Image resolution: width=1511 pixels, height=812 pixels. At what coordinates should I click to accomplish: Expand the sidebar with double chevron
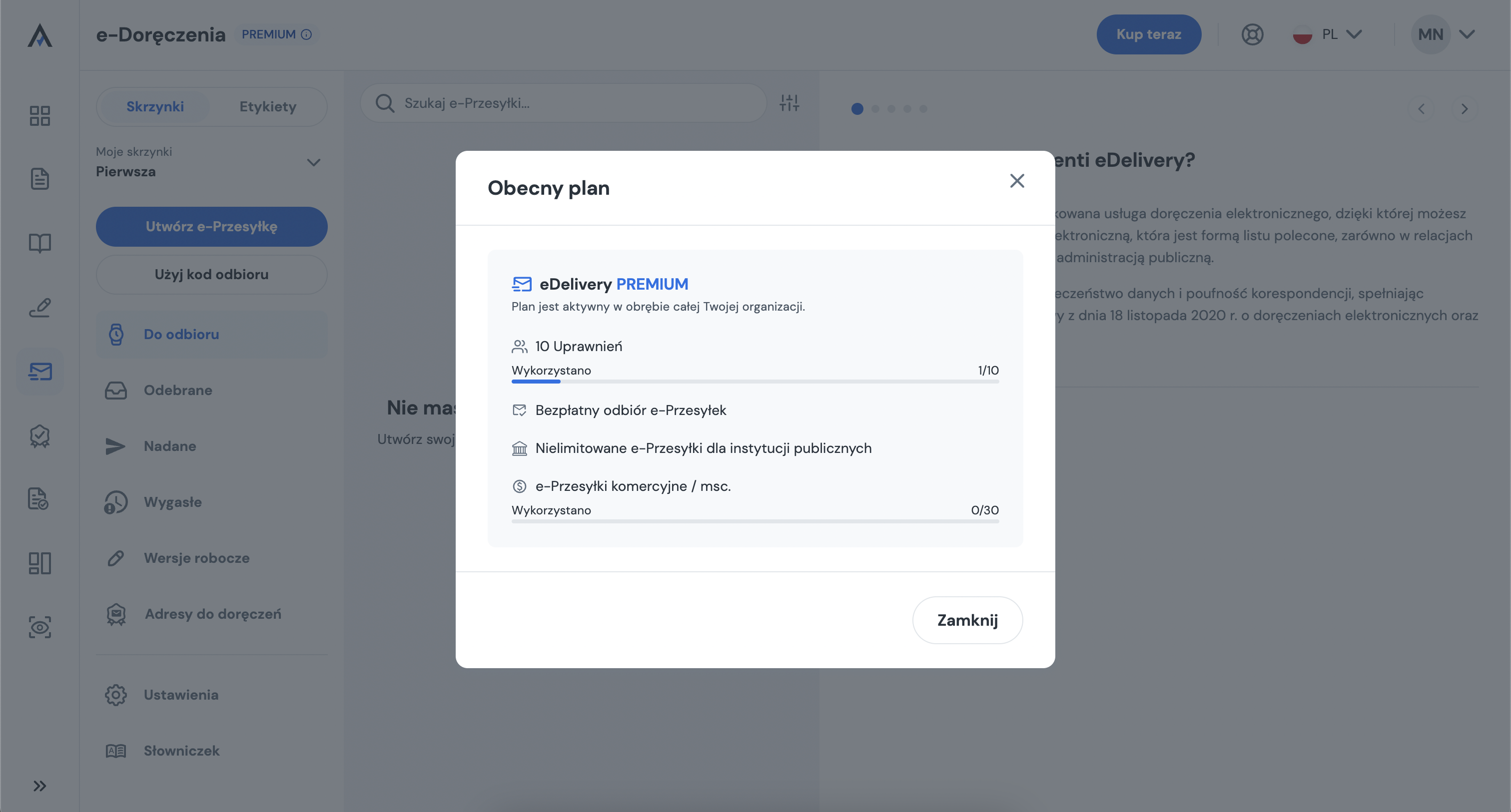point(40,786)
